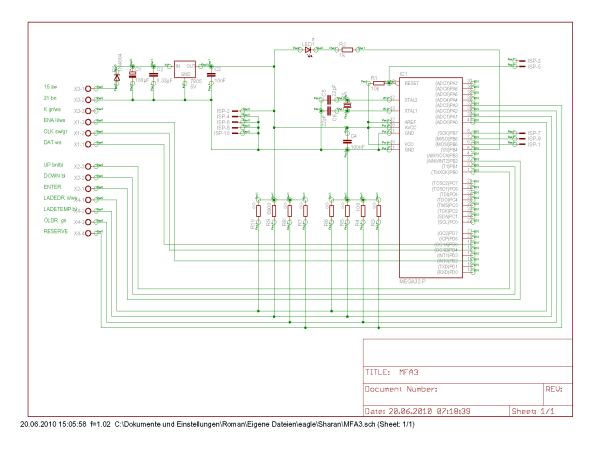Click the RESET pin label on IC1

tap(412, 83)
